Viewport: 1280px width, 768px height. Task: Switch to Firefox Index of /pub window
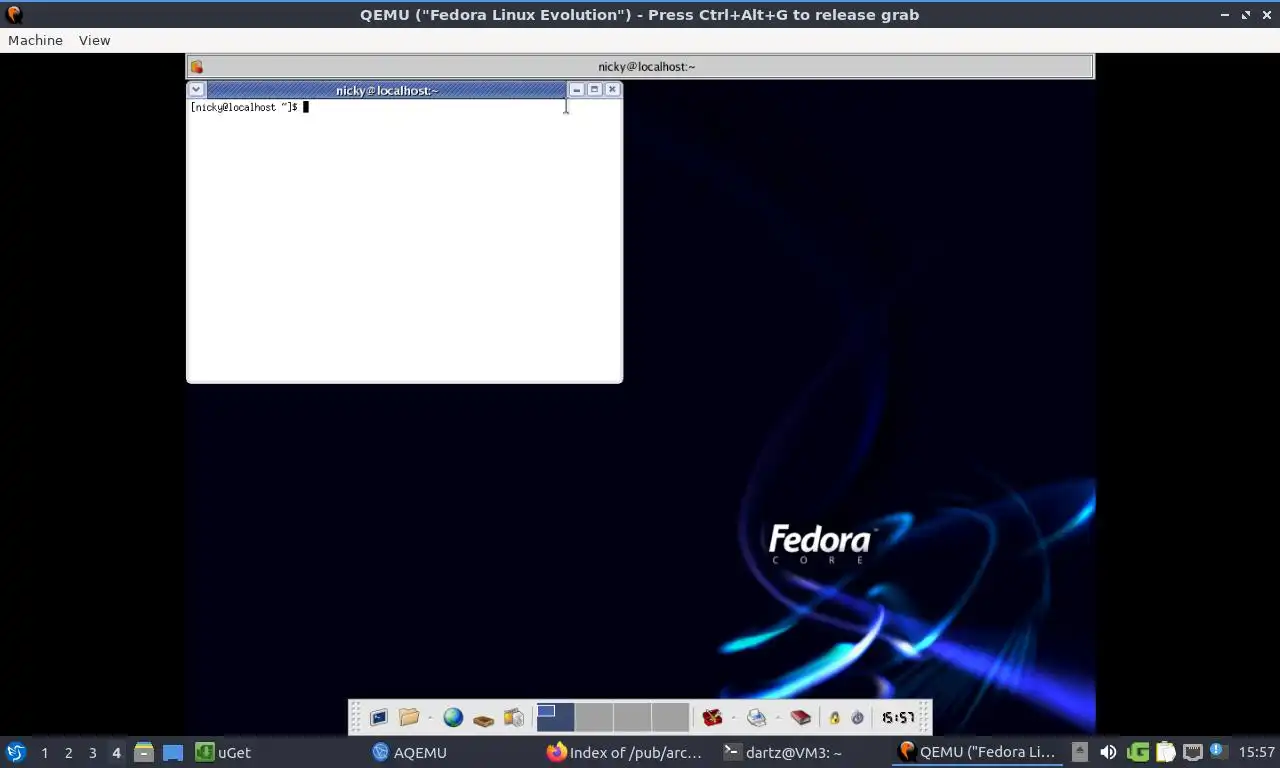625,752
